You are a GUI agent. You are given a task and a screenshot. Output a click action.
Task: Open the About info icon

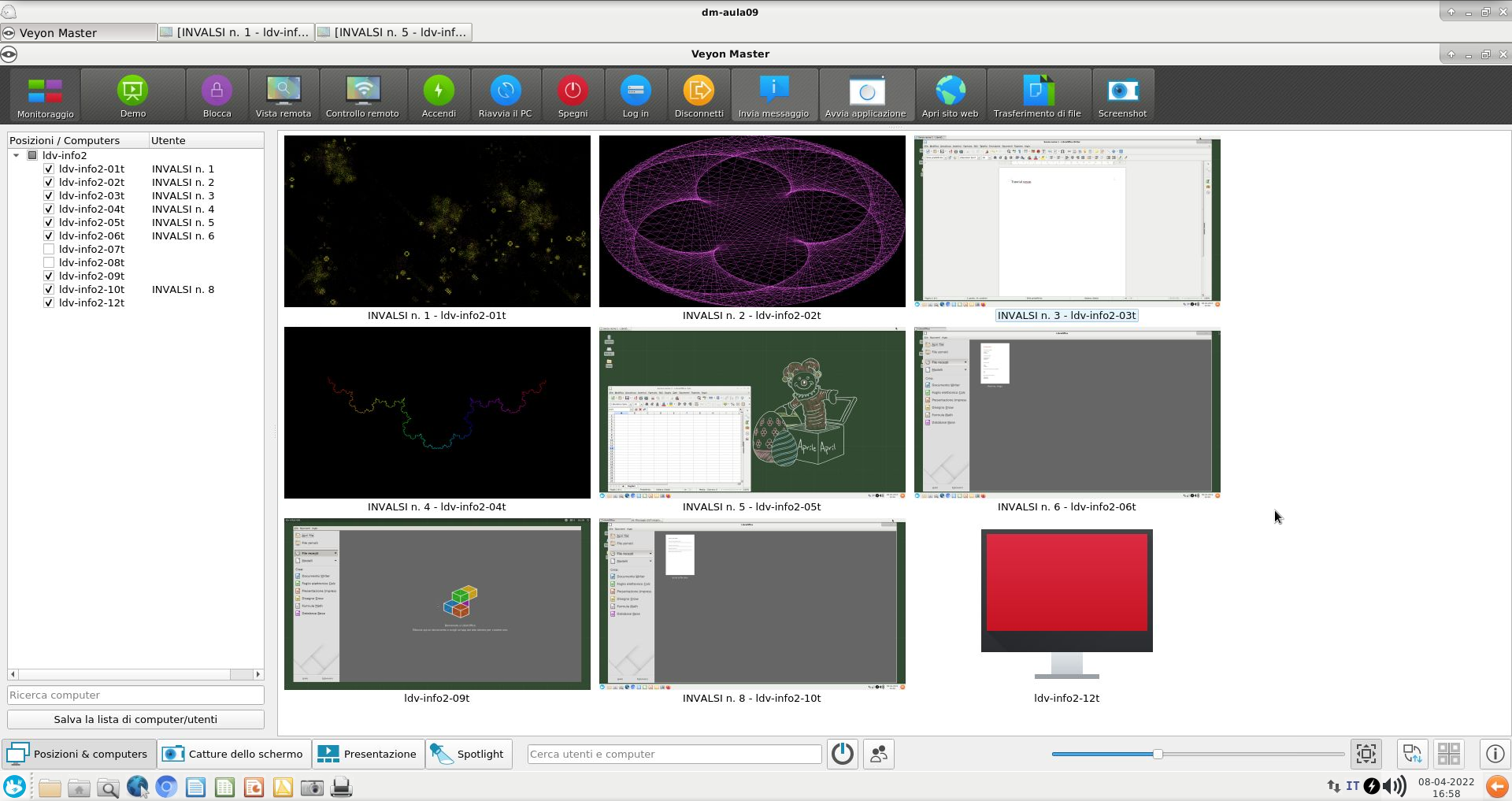pyautogui.click(x=1495, y=754)
